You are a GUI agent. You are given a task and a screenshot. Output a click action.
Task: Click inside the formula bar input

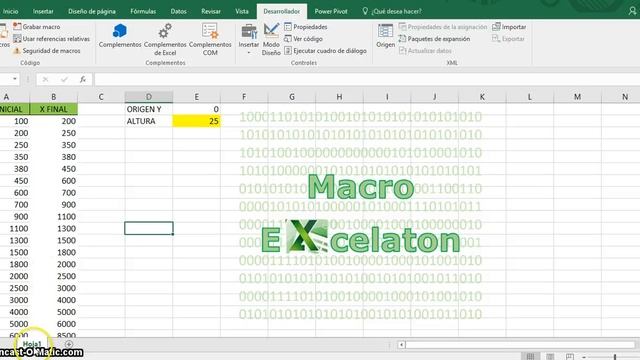[367, 79]
